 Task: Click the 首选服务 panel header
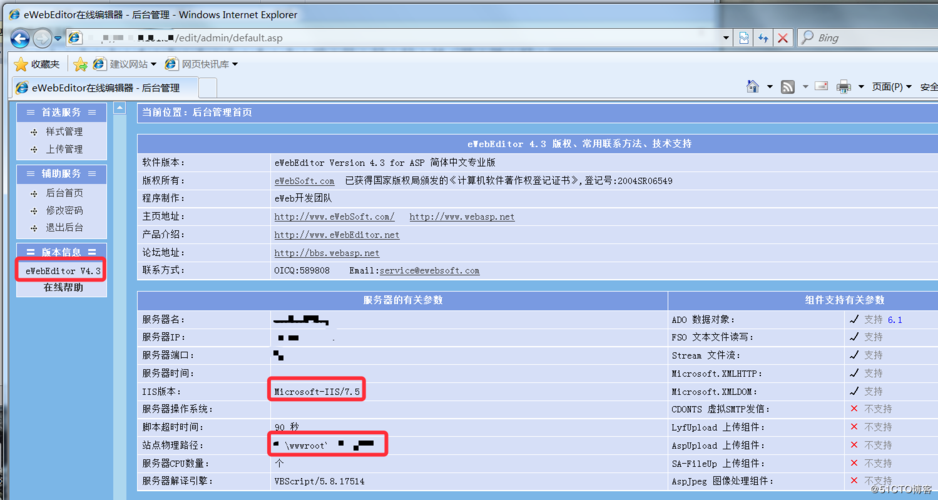62,112
